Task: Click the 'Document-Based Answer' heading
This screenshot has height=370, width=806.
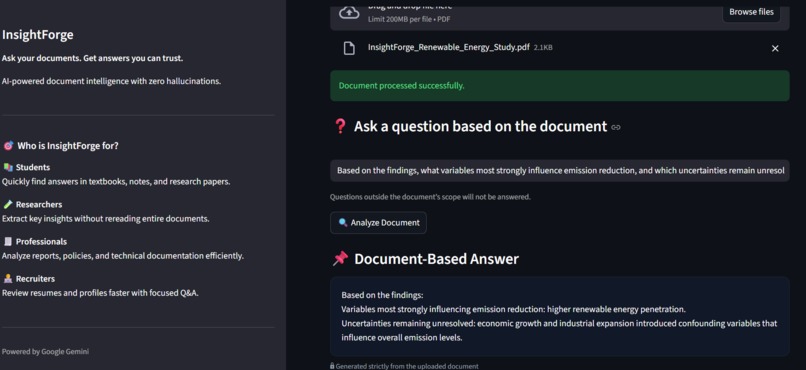Action: 436,258
